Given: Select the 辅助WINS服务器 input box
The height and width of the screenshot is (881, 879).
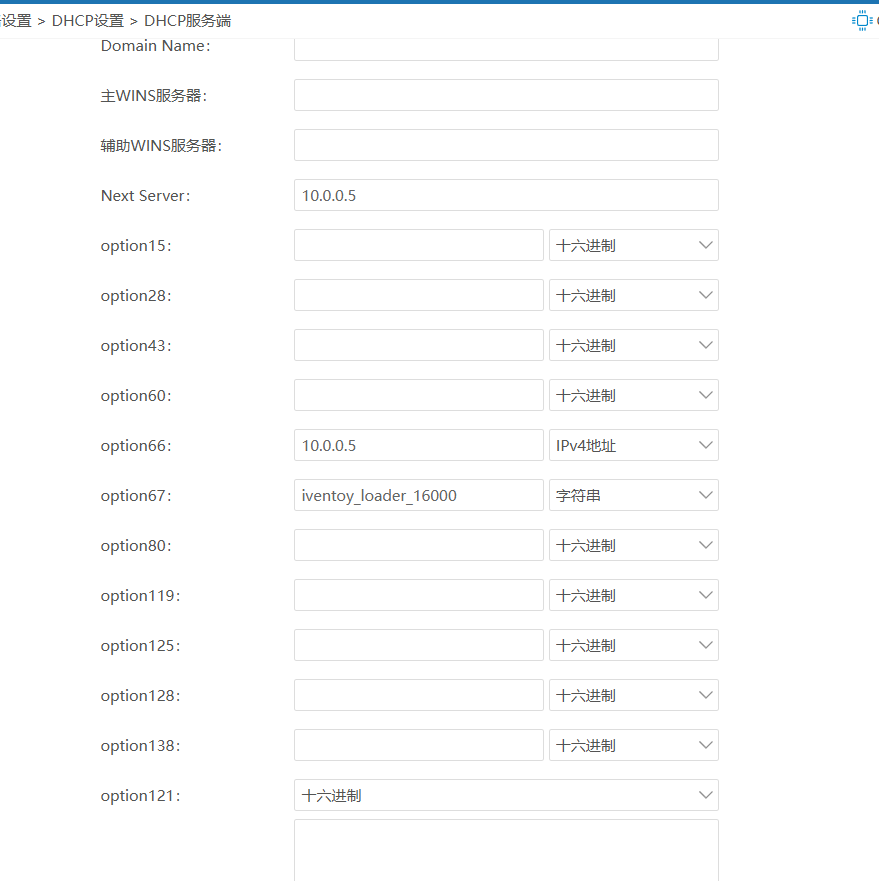Looking at the screenshot, I should 506,145.
